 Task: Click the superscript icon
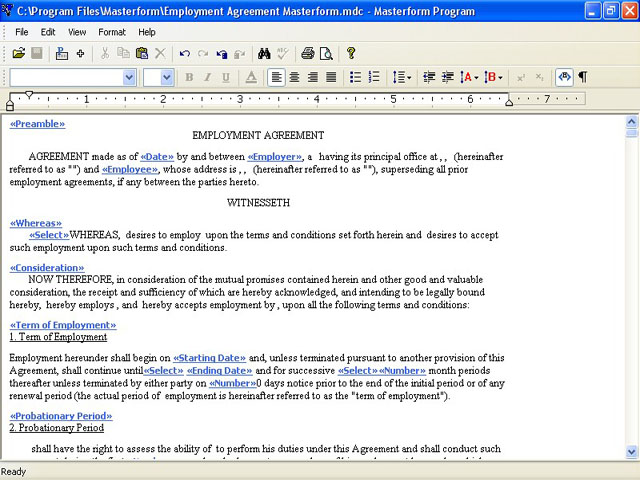521,78
